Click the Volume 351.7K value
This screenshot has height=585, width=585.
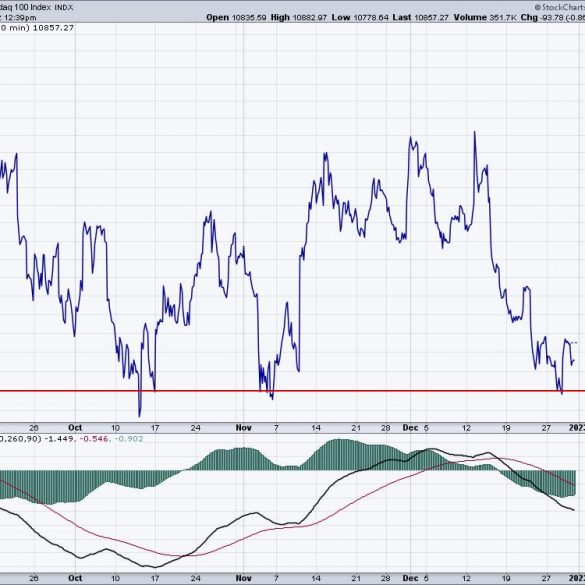[x=485, y=17]
